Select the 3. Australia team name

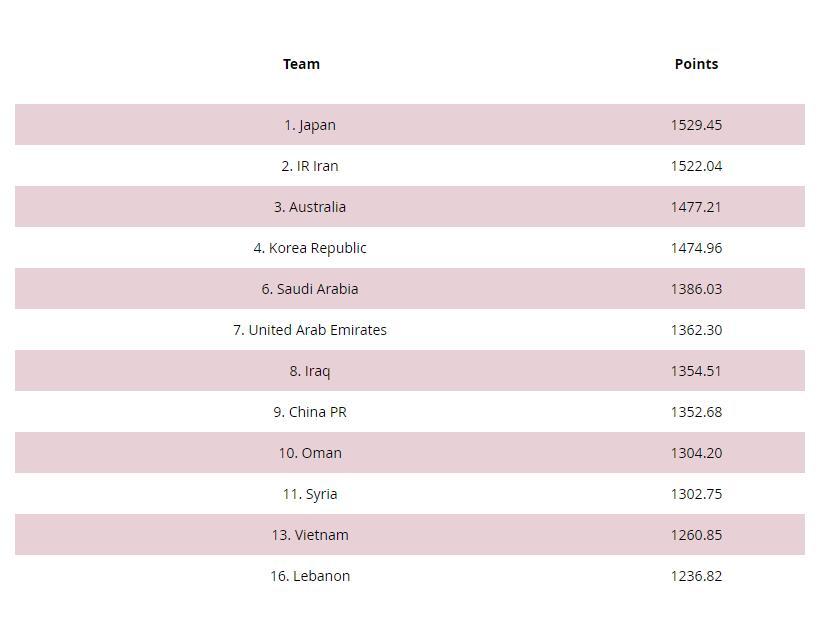point(309,207)
